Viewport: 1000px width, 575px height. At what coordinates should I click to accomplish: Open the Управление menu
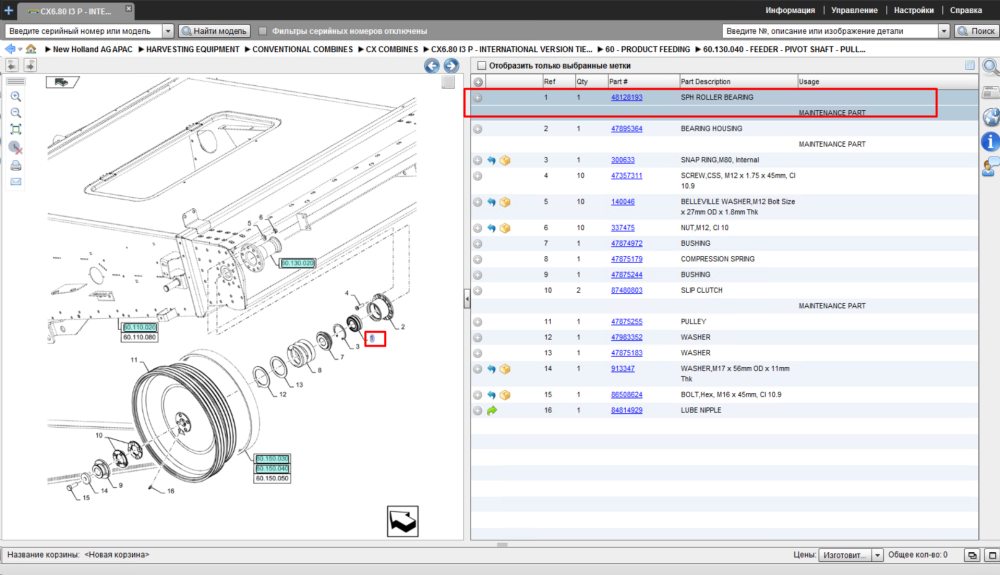(854, 10)
